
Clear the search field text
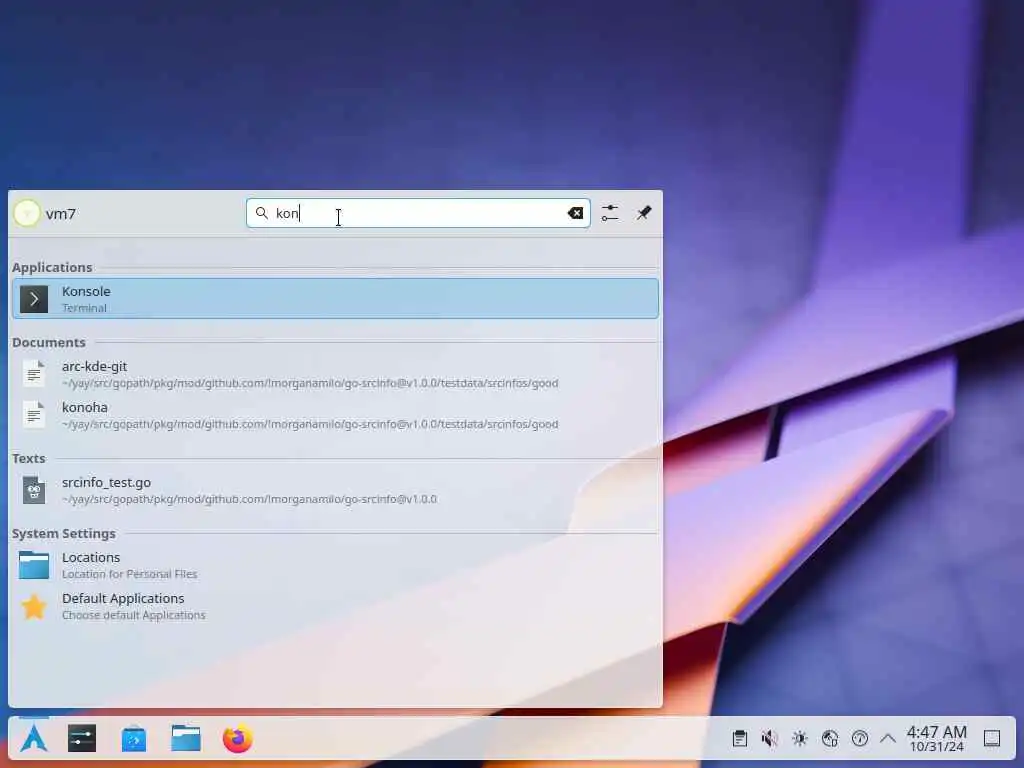(x=575, y=213)
